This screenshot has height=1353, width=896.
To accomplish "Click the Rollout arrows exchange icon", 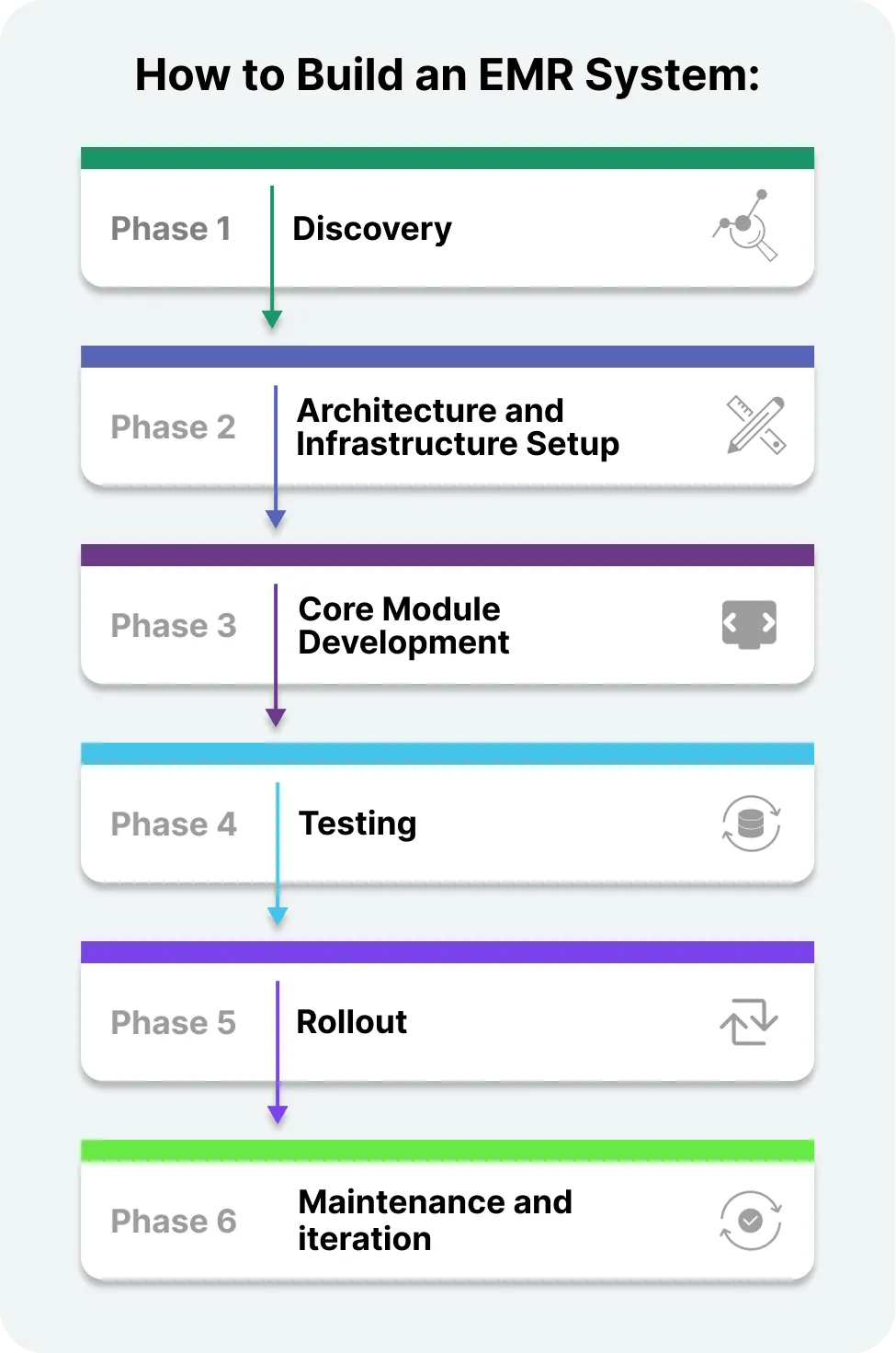I will [x=749, y=1021].
